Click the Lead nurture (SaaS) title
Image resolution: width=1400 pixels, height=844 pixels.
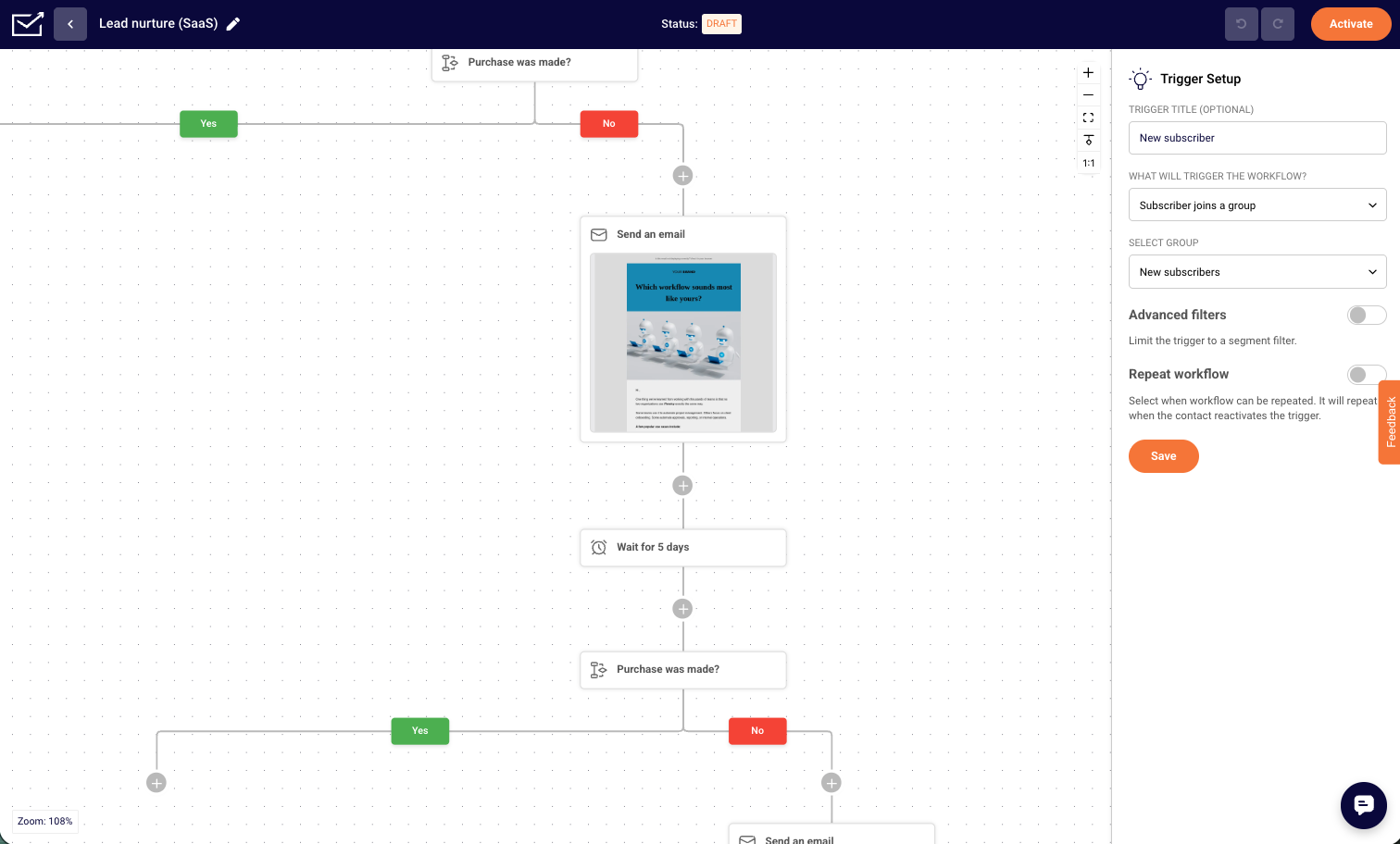pyautogui.click(x=158, y=24)
